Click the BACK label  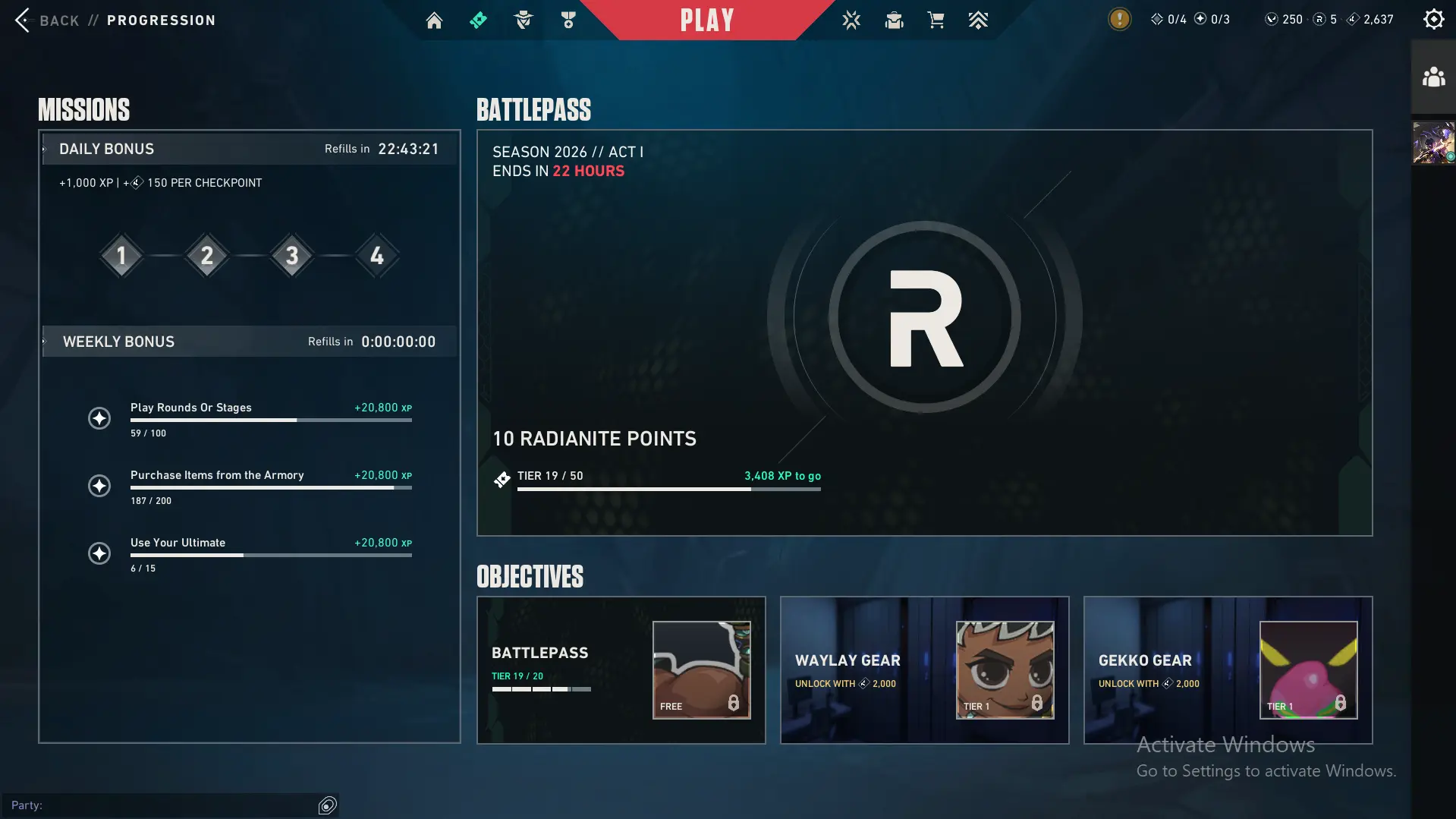click(59, 20)
